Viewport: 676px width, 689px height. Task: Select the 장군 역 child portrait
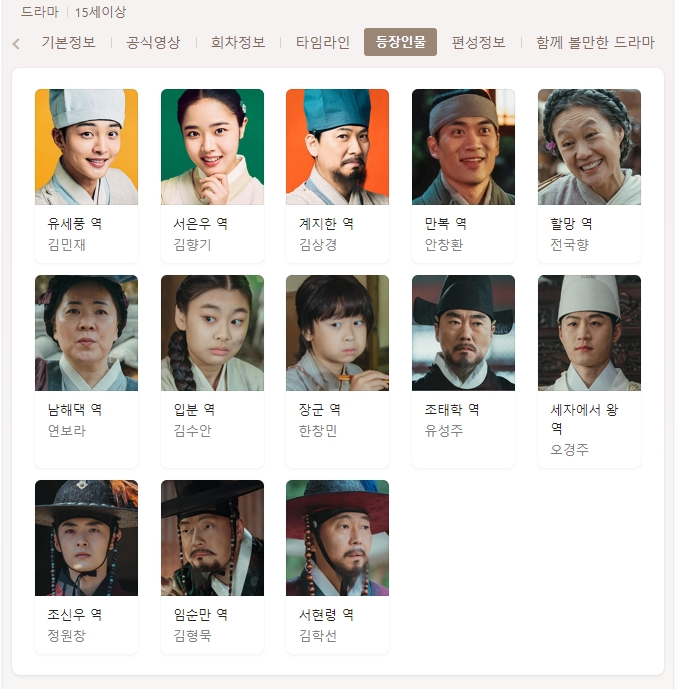338,333
